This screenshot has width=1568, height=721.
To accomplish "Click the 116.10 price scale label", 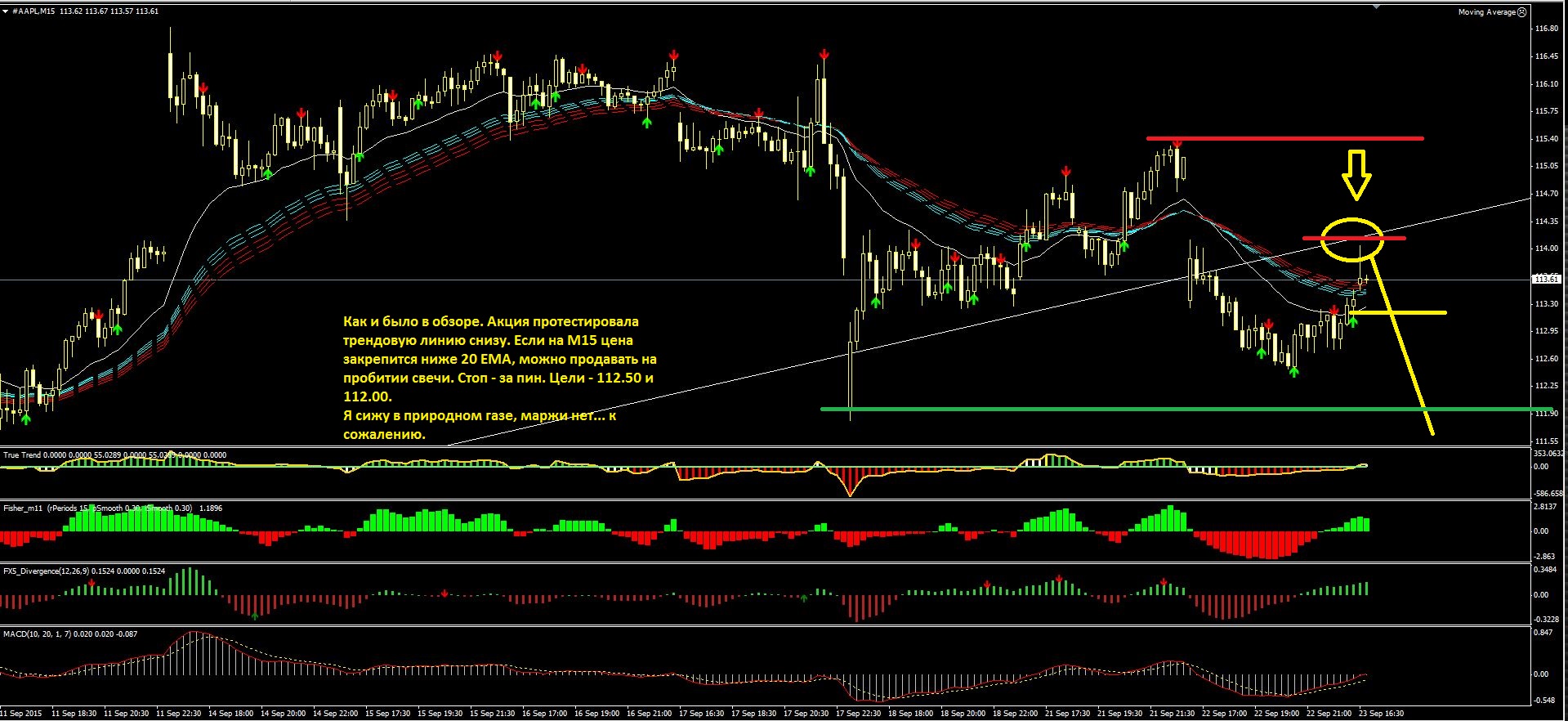I will click(1547, 84).
